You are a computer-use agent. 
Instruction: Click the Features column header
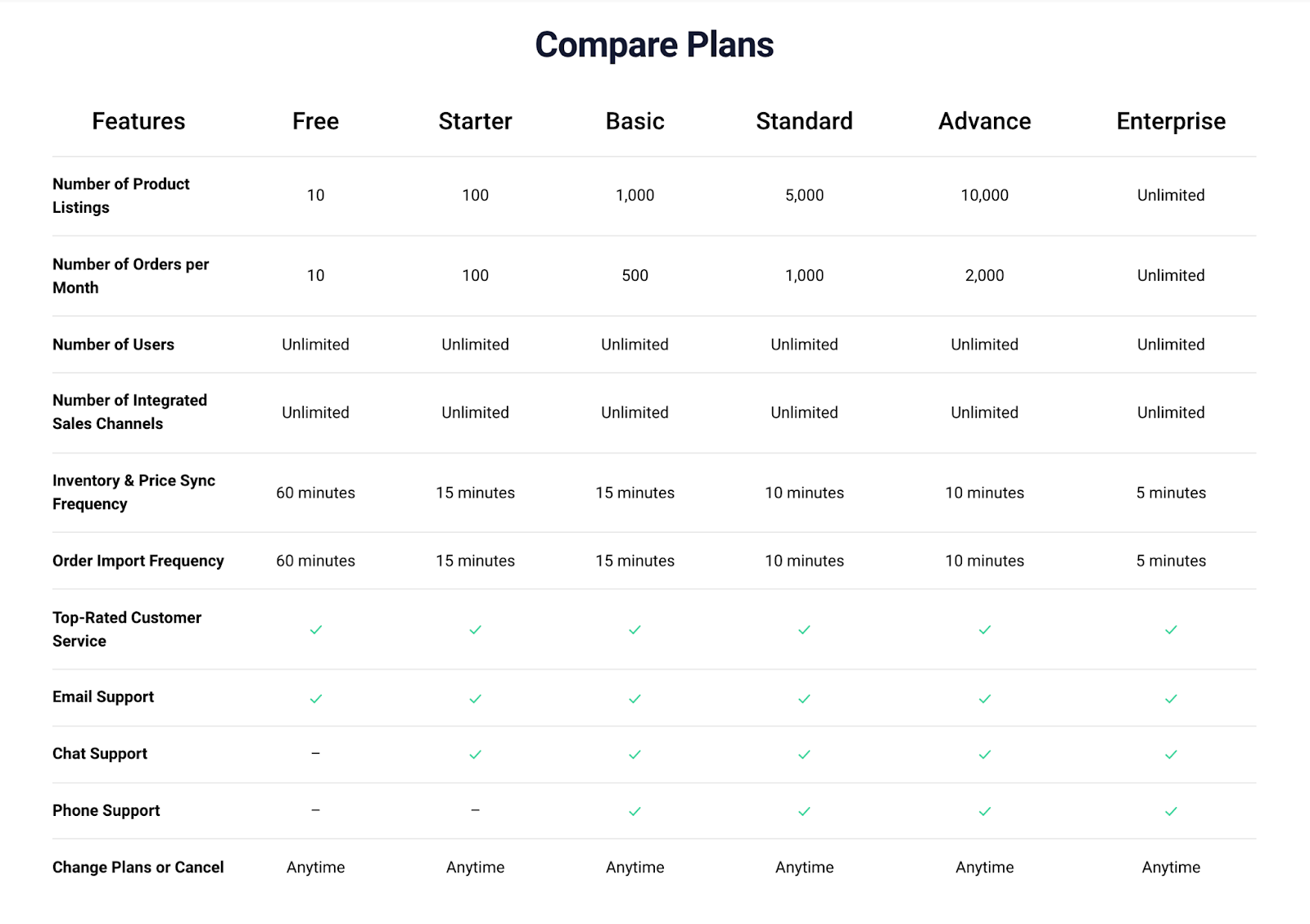(x=138, y=121)
